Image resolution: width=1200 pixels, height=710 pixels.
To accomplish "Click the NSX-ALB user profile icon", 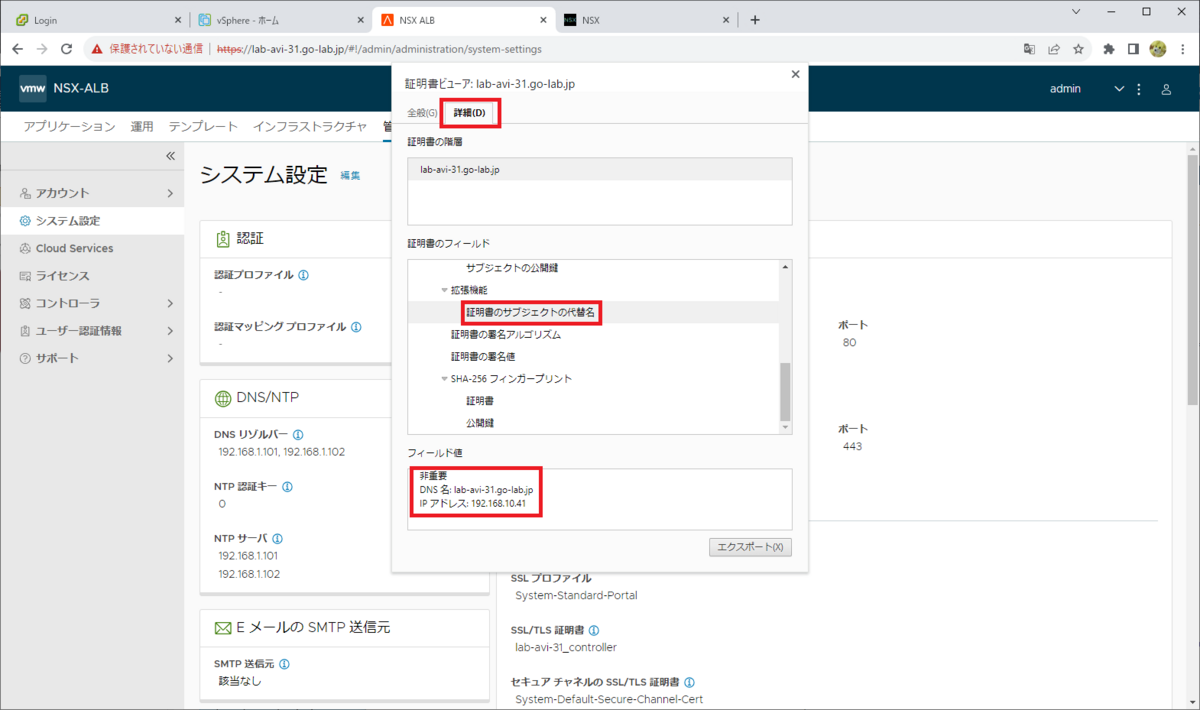I will point(1166,89).
